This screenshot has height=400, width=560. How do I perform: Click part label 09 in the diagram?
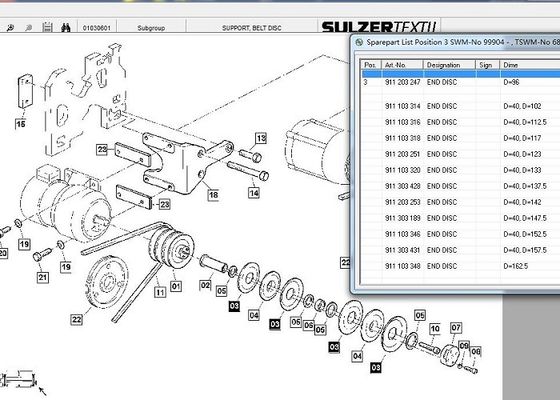[464, 346]
